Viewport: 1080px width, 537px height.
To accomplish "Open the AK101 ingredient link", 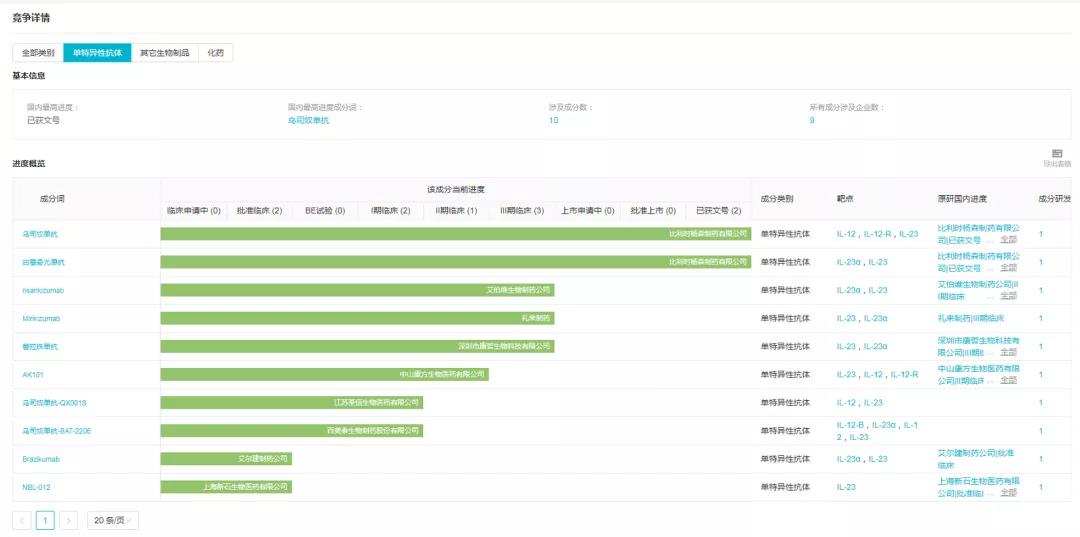I will pyautogui.click(x=33, y=374).
